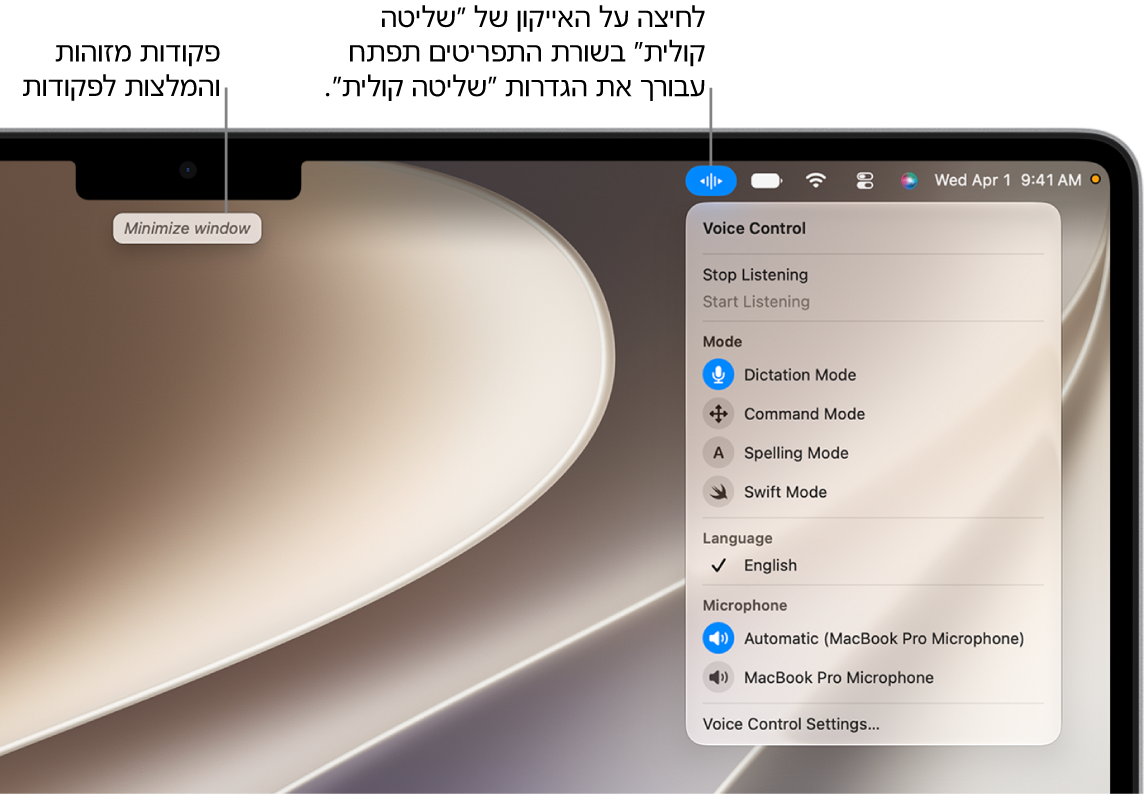Select the Dictation Mode microphone icon

pyautogui.click(x=719, y=375)
